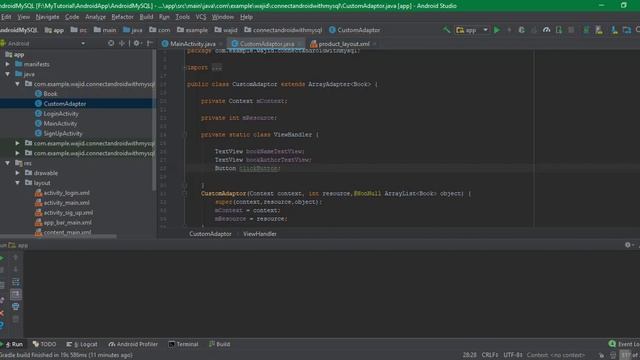Collapse first com.example.wajid package
Screen dimensions: 640x360
point(18,84)
